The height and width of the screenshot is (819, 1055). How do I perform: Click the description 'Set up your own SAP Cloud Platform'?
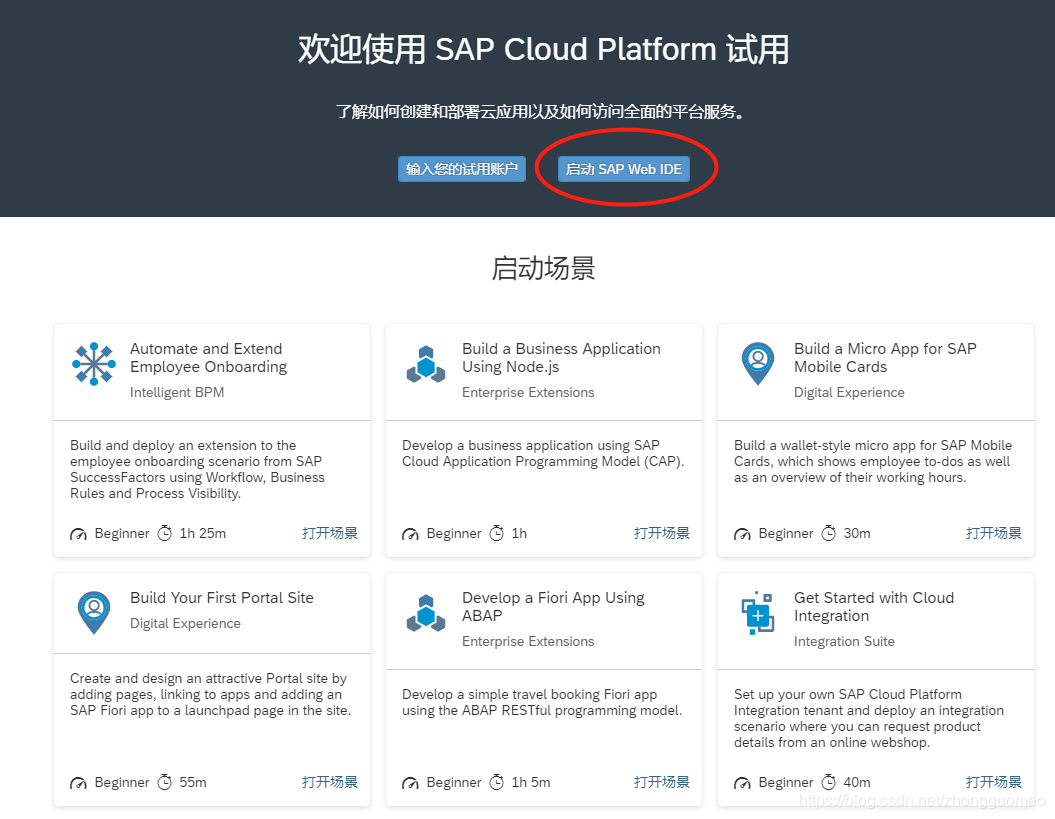[869, 718]
